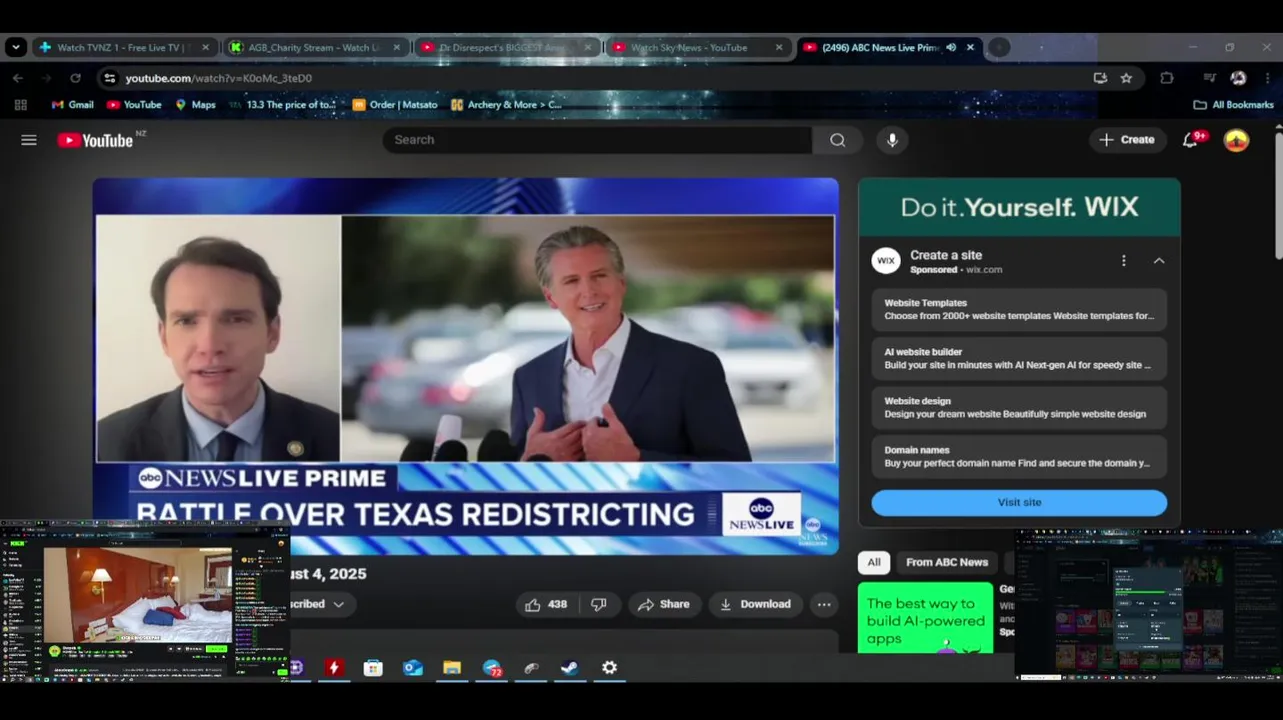
Task: Open Archery & More bookmark
Action: (x=506, y=104)
